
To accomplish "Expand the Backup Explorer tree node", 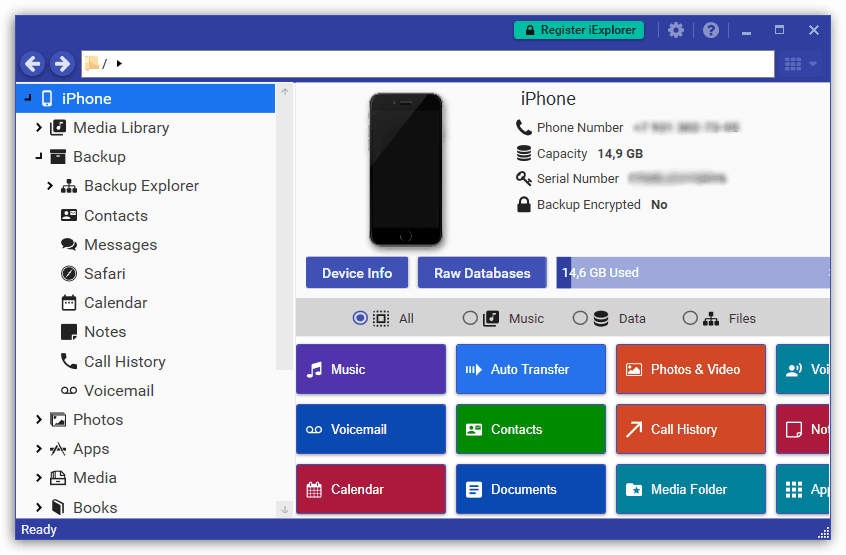I will (x=50, y=186).
